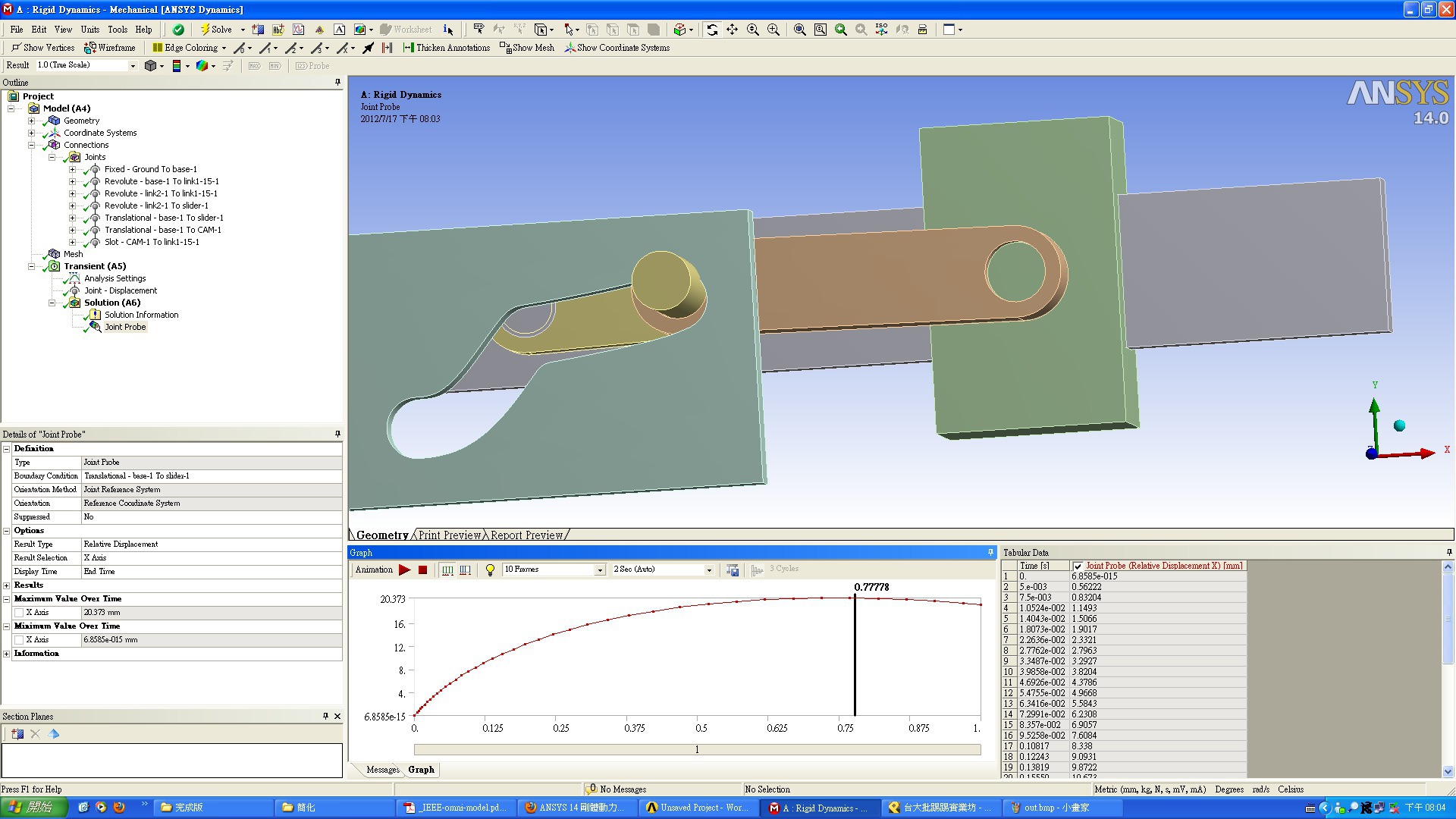Play the result animation
The height and width of the screenshot is (819, 1456).
[x=404, y=570]
